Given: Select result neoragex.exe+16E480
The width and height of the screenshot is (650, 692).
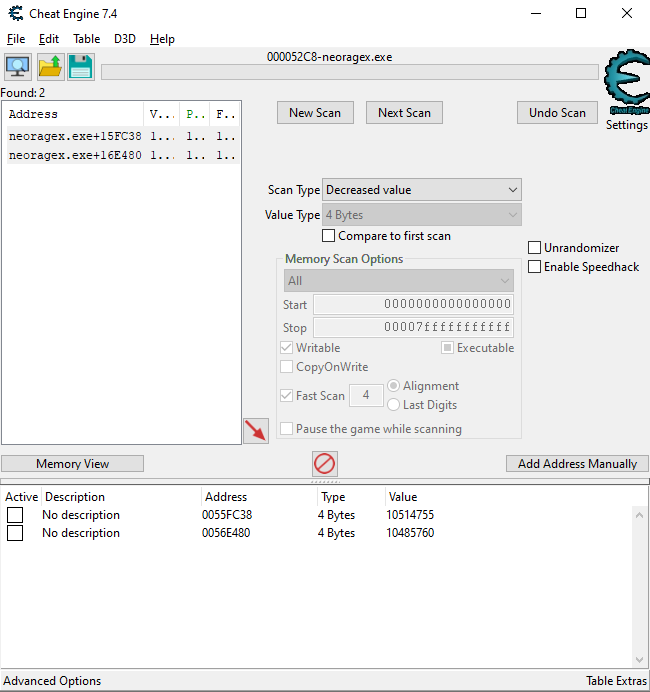Looking at the screenshot, I should point(123,155).
